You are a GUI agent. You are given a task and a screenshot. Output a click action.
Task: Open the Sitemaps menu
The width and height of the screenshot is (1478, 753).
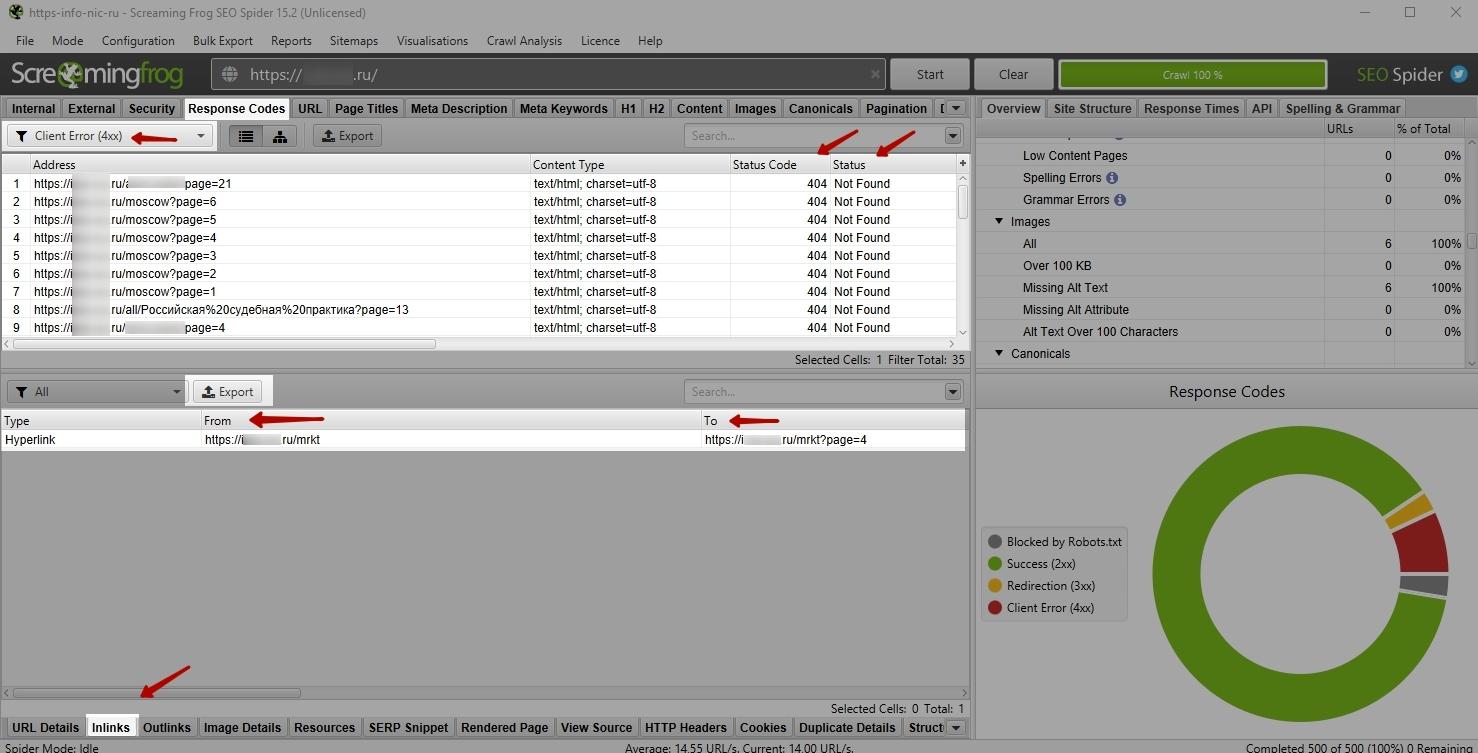(x=354, y=41)
